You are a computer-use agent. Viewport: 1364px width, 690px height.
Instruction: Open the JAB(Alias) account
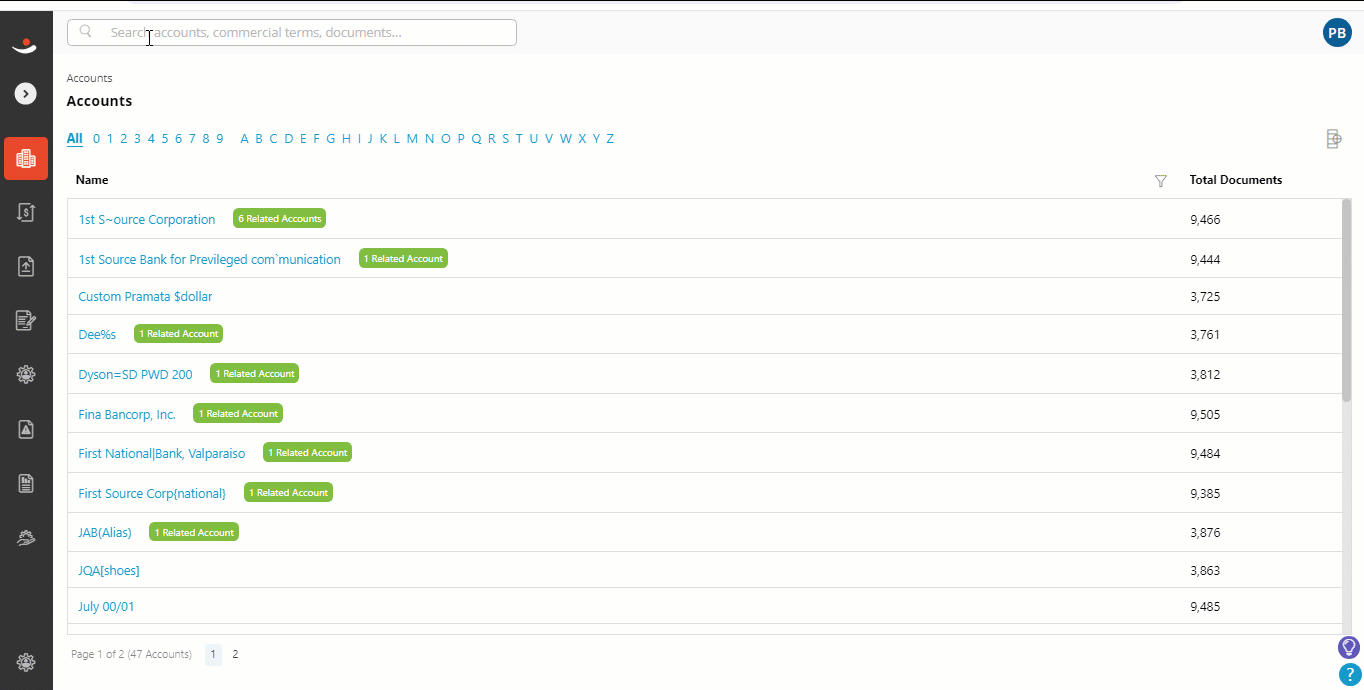[105, 533]
